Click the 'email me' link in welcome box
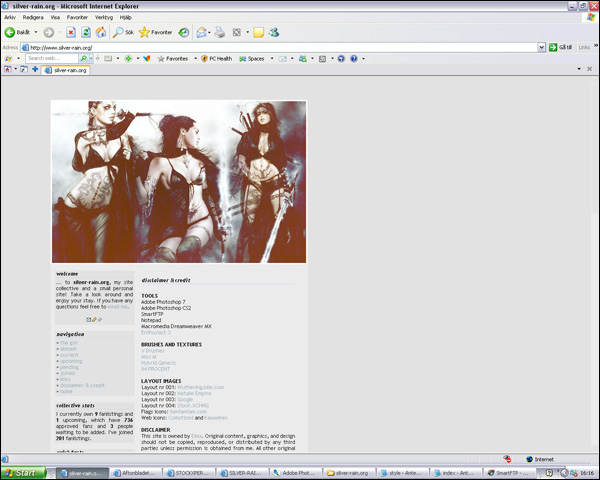Viewport: 600px width, 480px height. pos(118,307)
